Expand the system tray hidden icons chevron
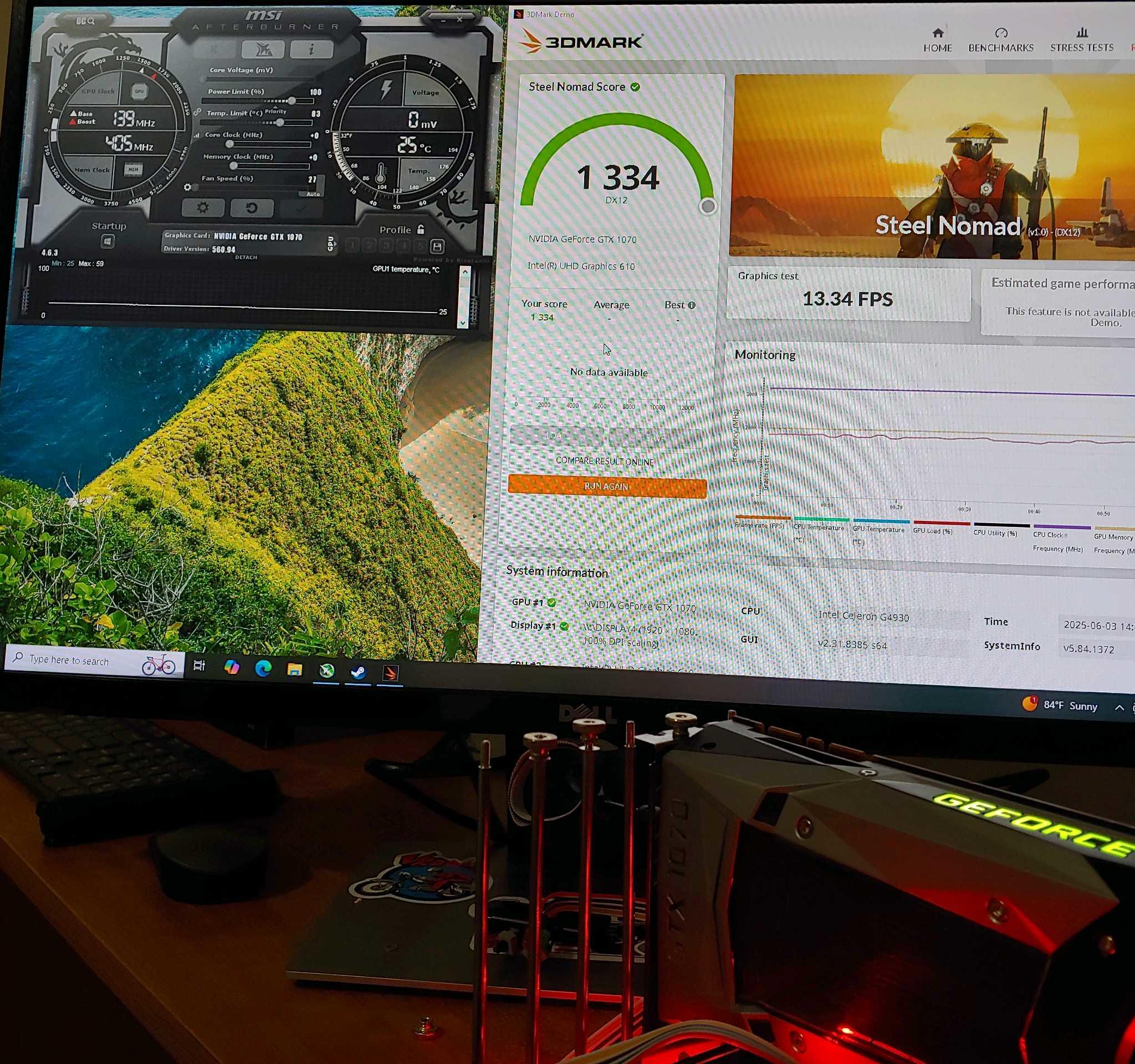The height and width of the screenshot is (1064, 1135). (x=1119, y=708)
